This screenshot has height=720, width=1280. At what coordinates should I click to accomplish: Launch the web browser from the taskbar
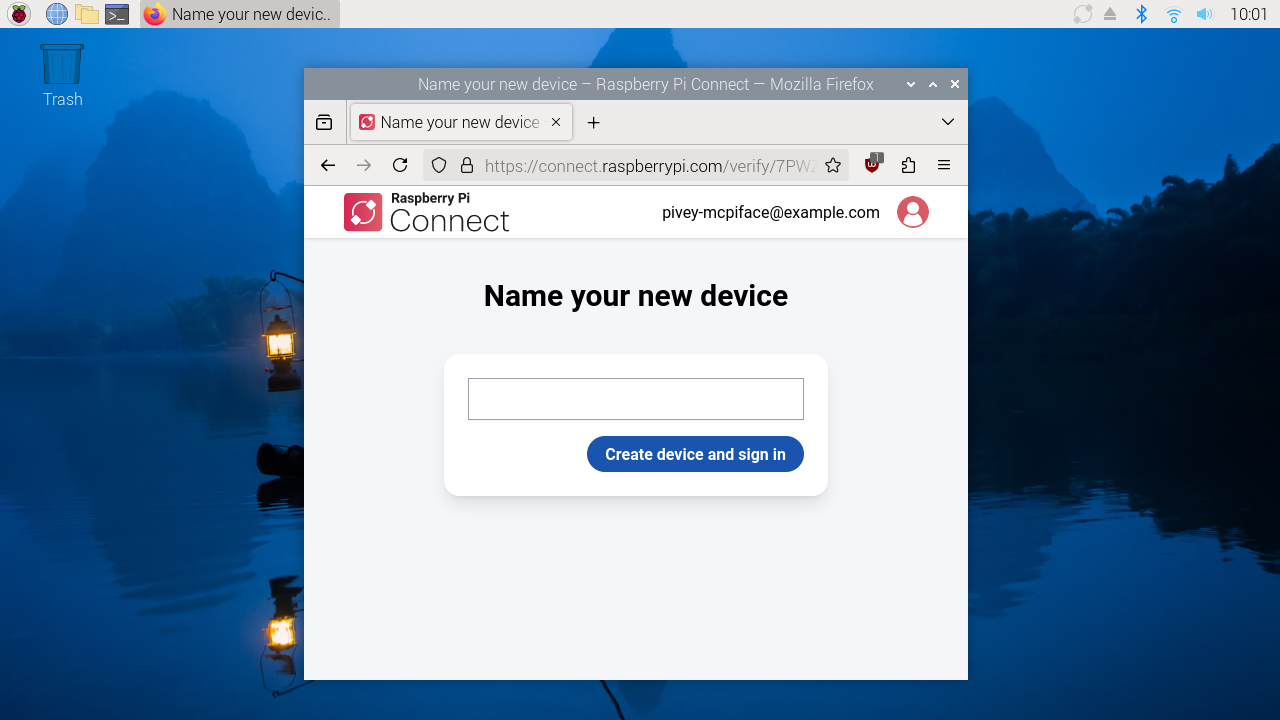click(57, 14)
